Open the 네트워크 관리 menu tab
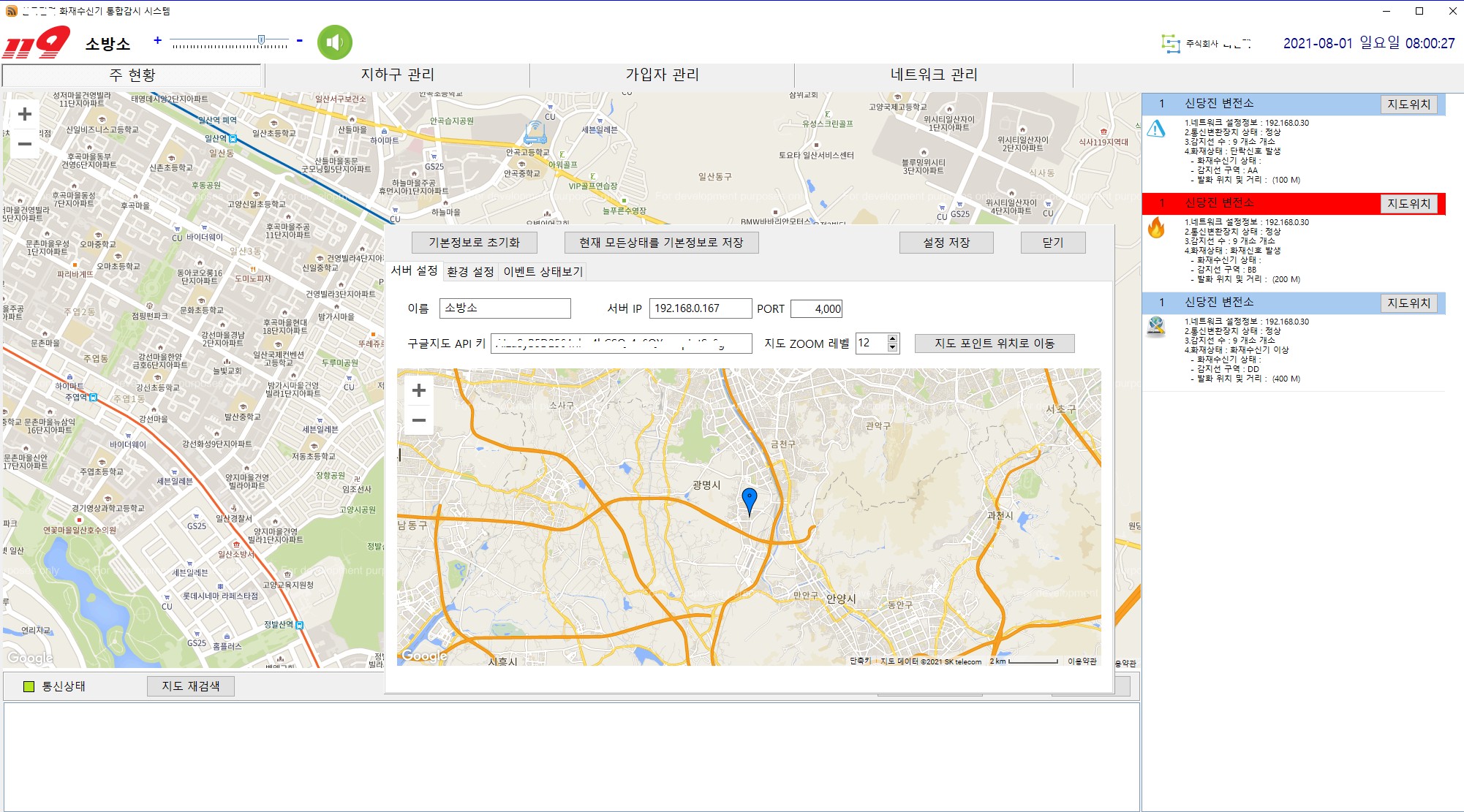The image size is (1464, 812). (x=933, y=75)
